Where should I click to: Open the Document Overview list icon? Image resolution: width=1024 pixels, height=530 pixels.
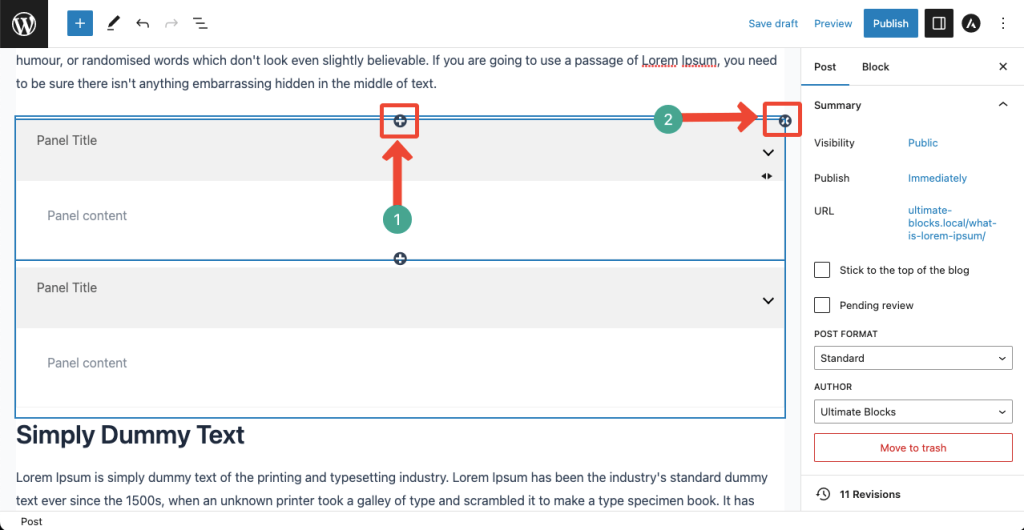200,23
